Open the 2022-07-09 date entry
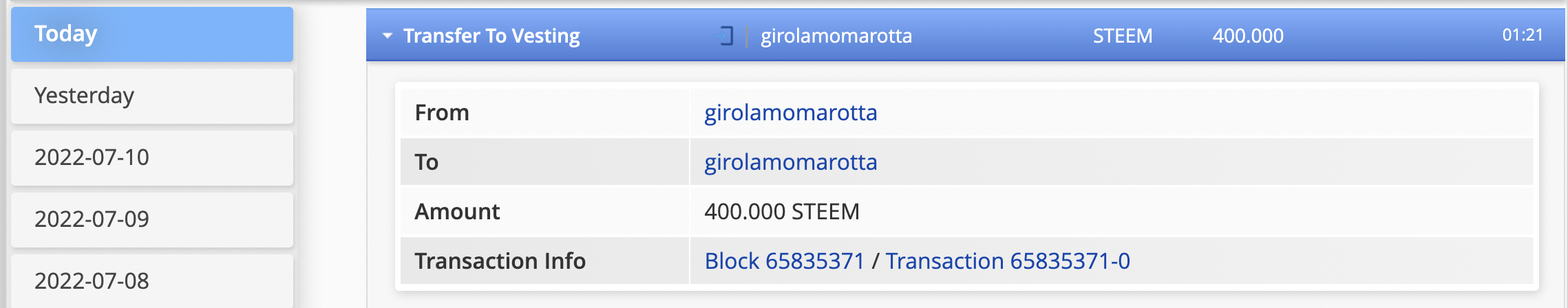The width and height of the screenshot is (1568, 308). pyautogui.click(x=151, y=219)
